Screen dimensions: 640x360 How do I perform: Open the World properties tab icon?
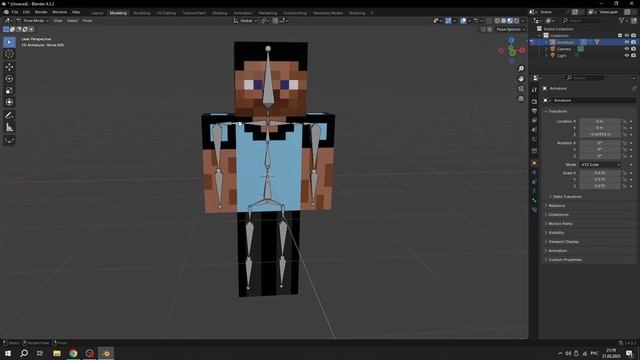tap(534, 139)
